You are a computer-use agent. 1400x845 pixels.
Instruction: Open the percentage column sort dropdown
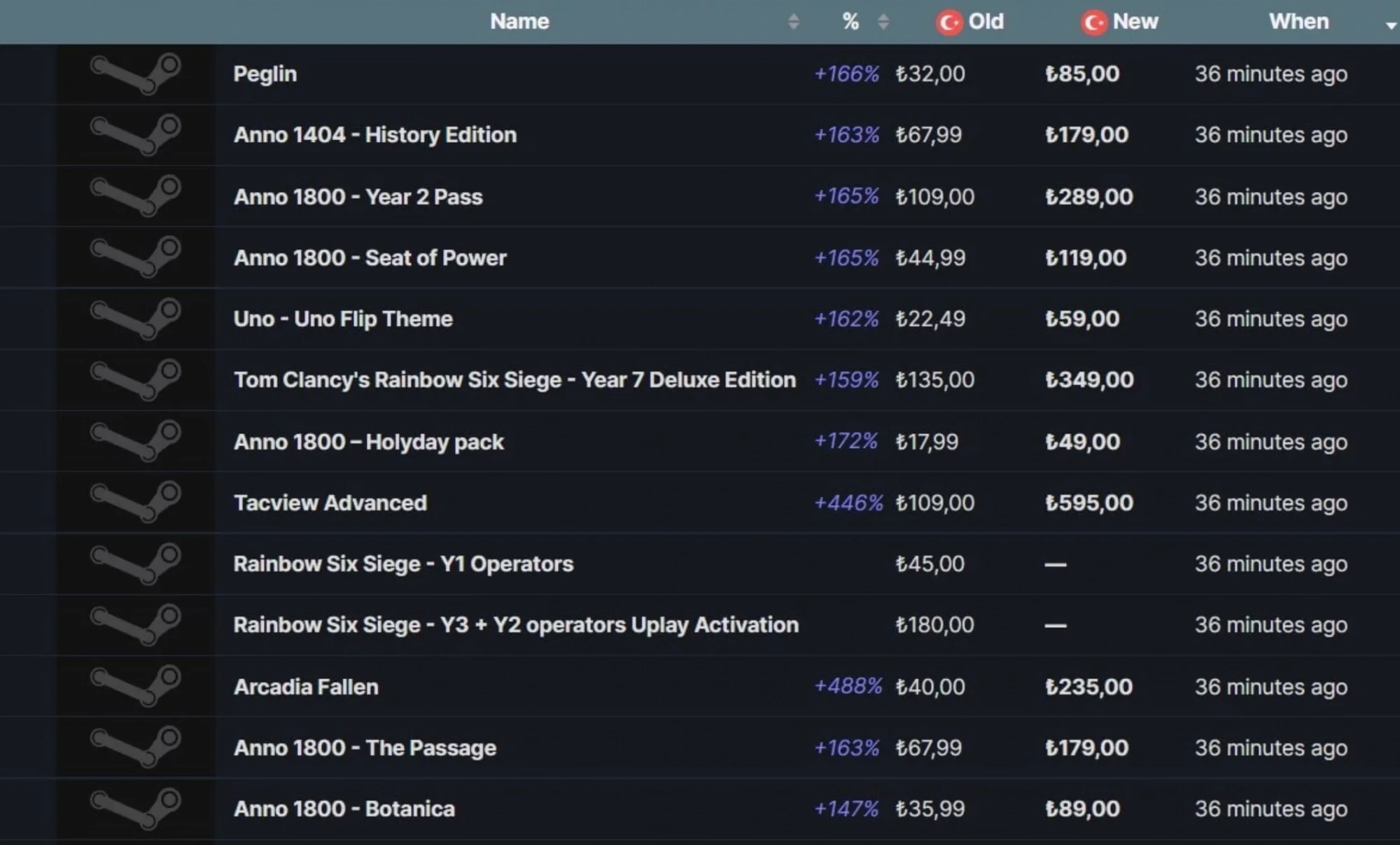click(x=881, y=20)
